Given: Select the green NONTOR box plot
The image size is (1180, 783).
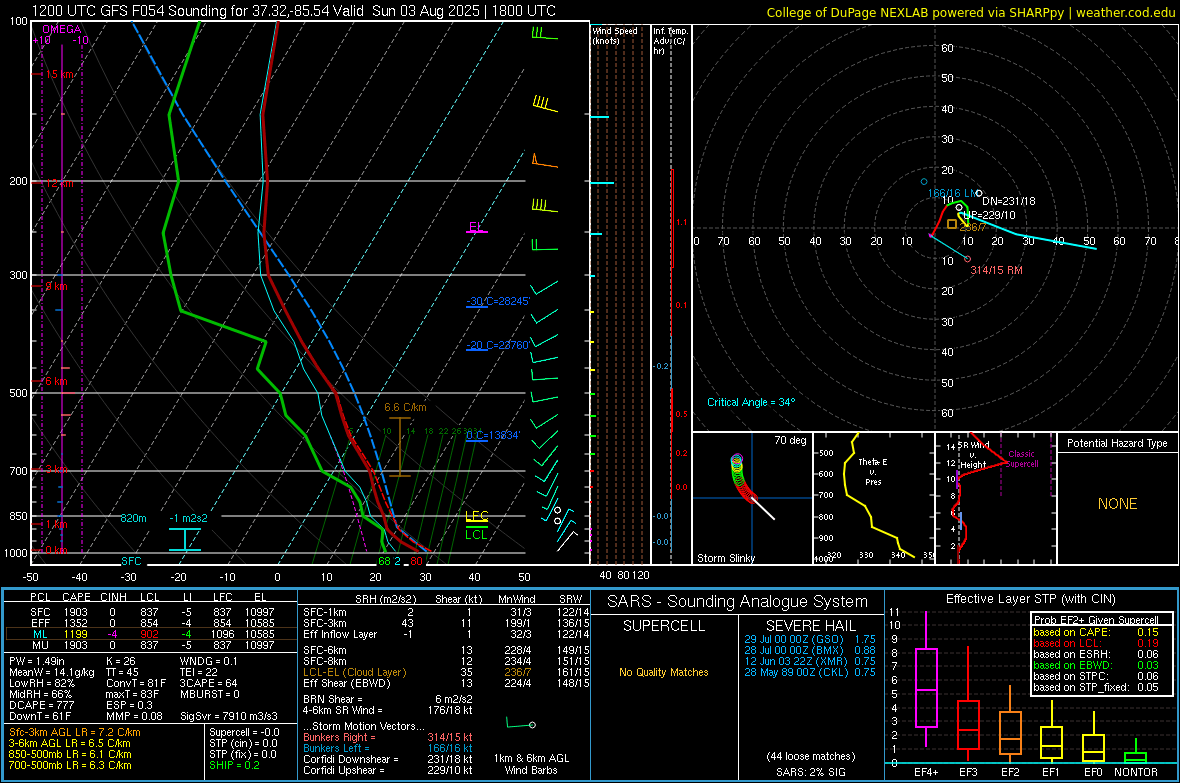Looking at the screenshot, I should point(1135,752).
